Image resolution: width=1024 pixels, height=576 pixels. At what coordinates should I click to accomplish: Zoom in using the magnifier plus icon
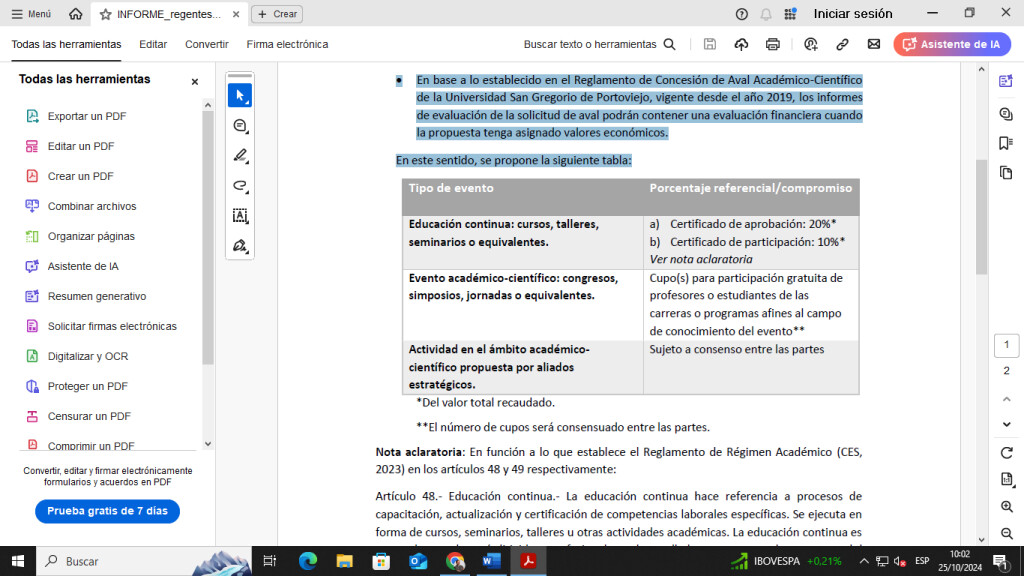click(x=1006, y=507)
